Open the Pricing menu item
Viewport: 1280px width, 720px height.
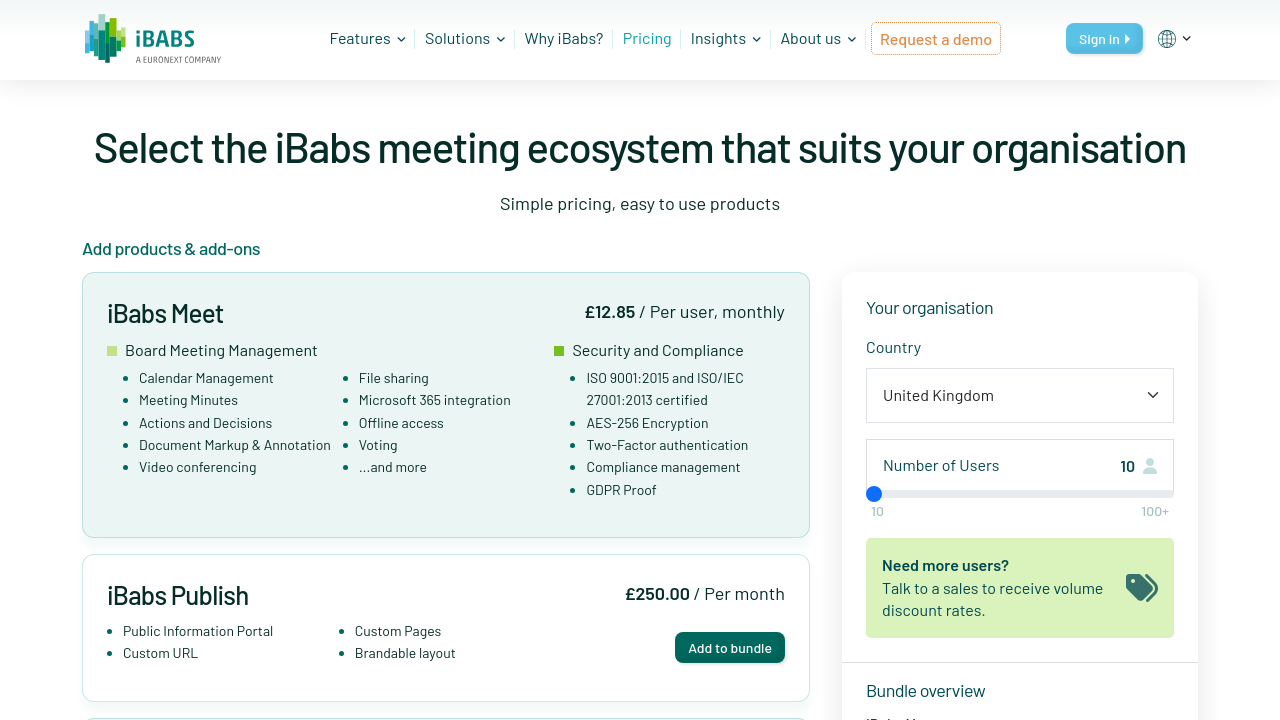click(x=647, y=39)
